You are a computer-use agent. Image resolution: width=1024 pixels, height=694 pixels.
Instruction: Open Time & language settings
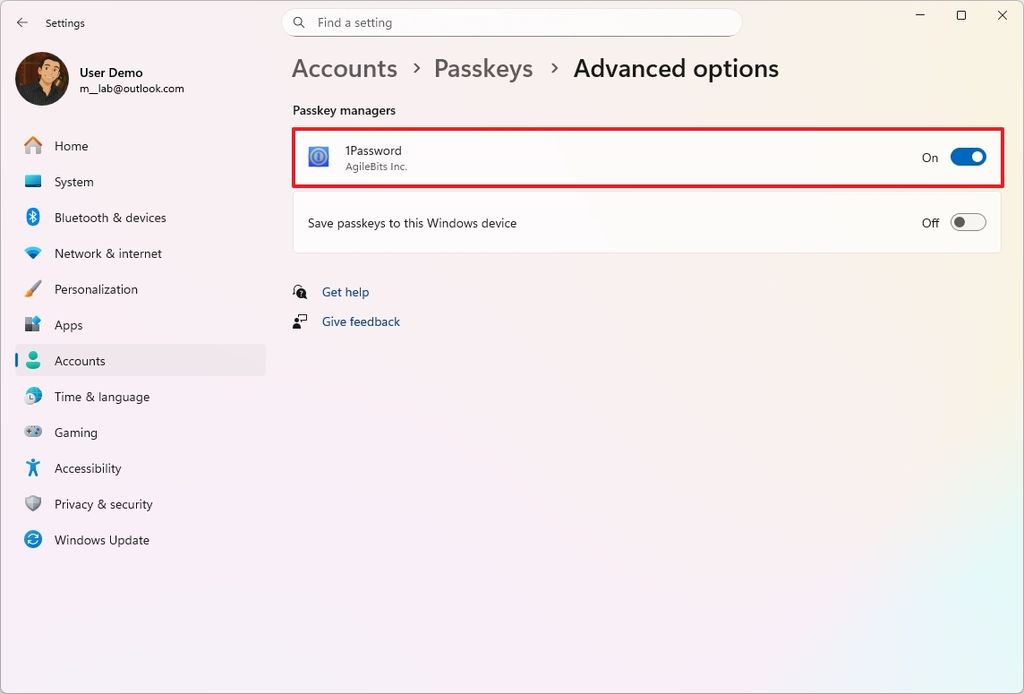[100, 397]
